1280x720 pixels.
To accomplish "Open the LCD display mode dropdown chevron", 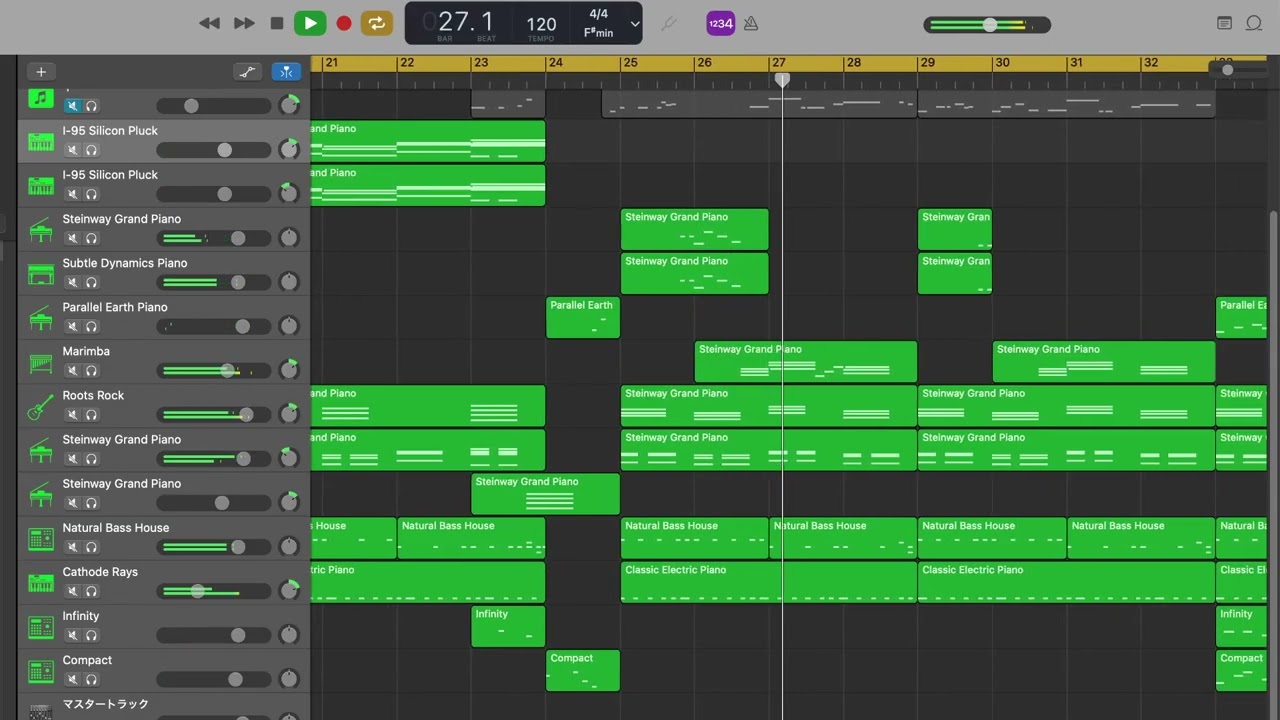I will tap(634, 24).
